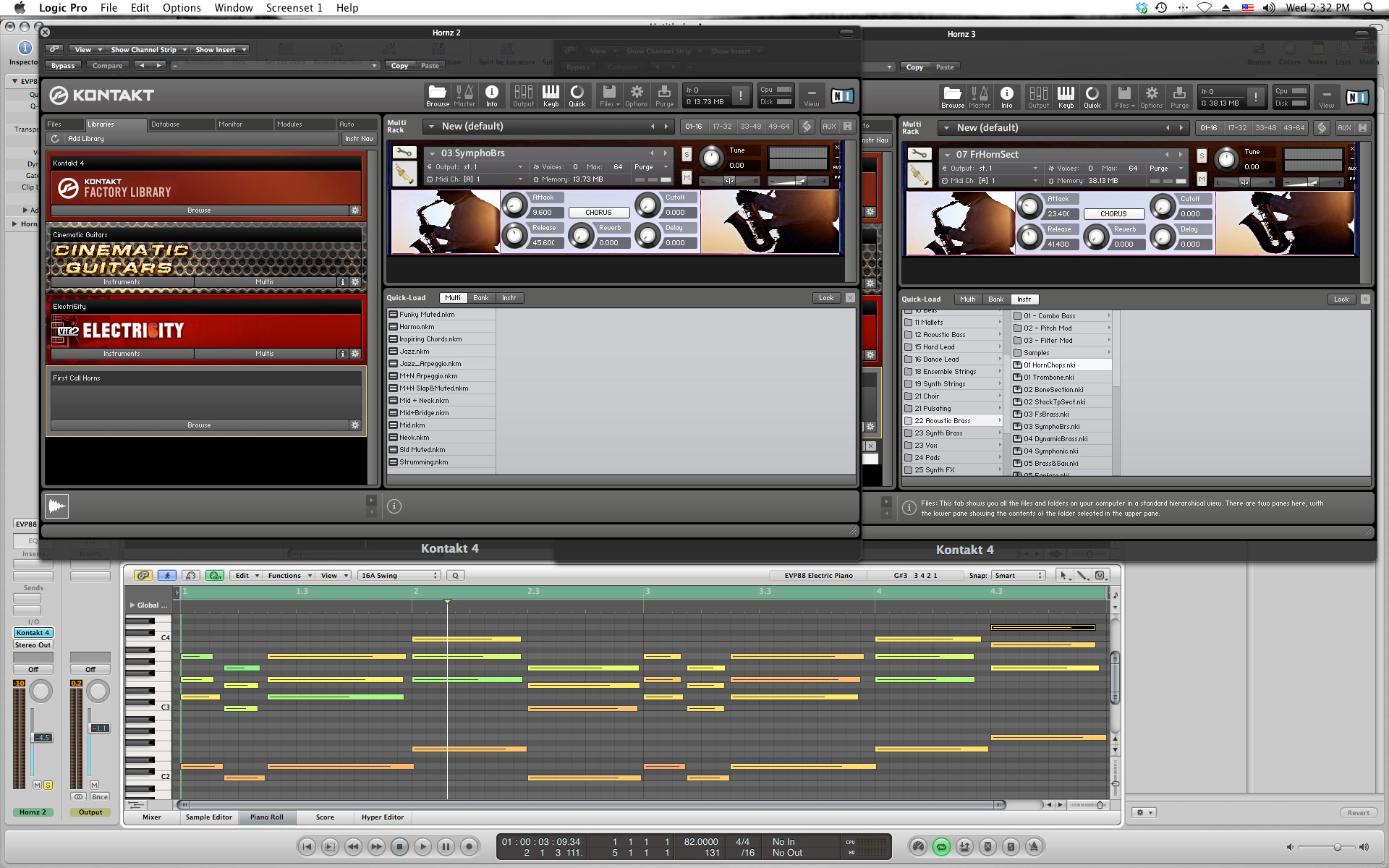Click the NI logo in Hornz 2
The width and height of the screenshot is (1389, 868).
tap(841, 95)
